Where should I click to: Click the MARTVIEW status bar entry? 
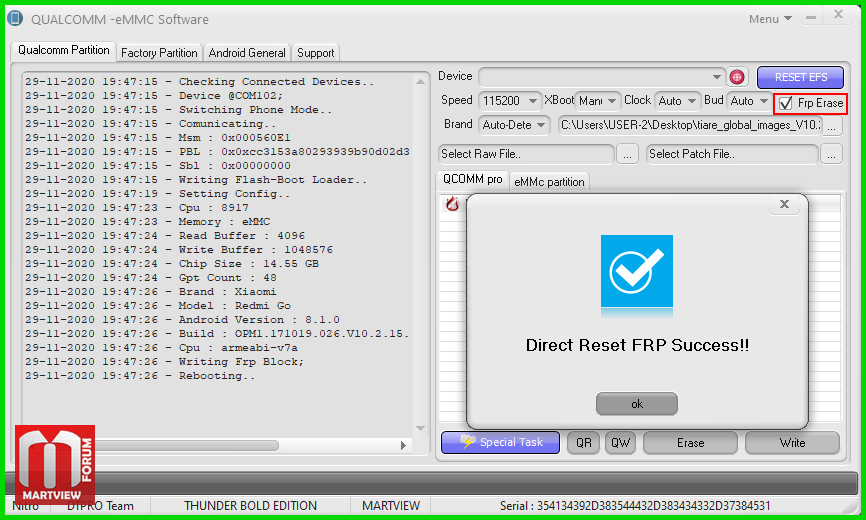[391, 506]
